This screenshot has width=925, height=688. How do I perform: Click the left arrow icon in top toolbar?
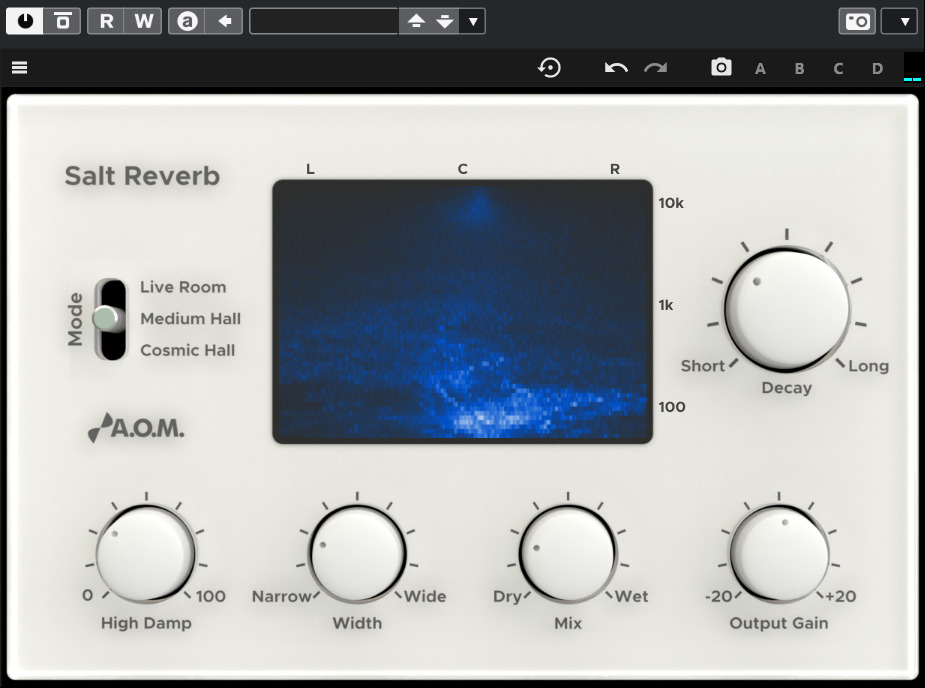224,21
